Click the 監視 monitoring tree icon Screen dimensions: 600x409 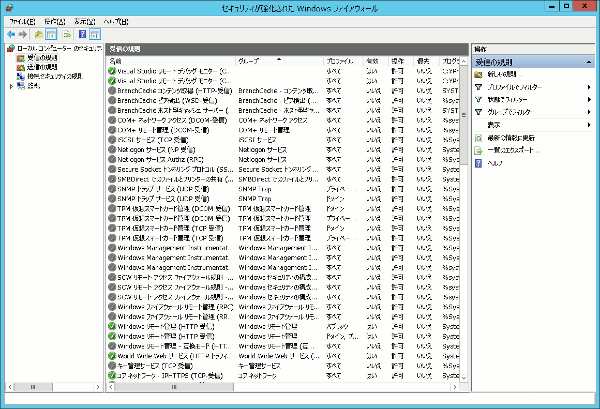21,86
